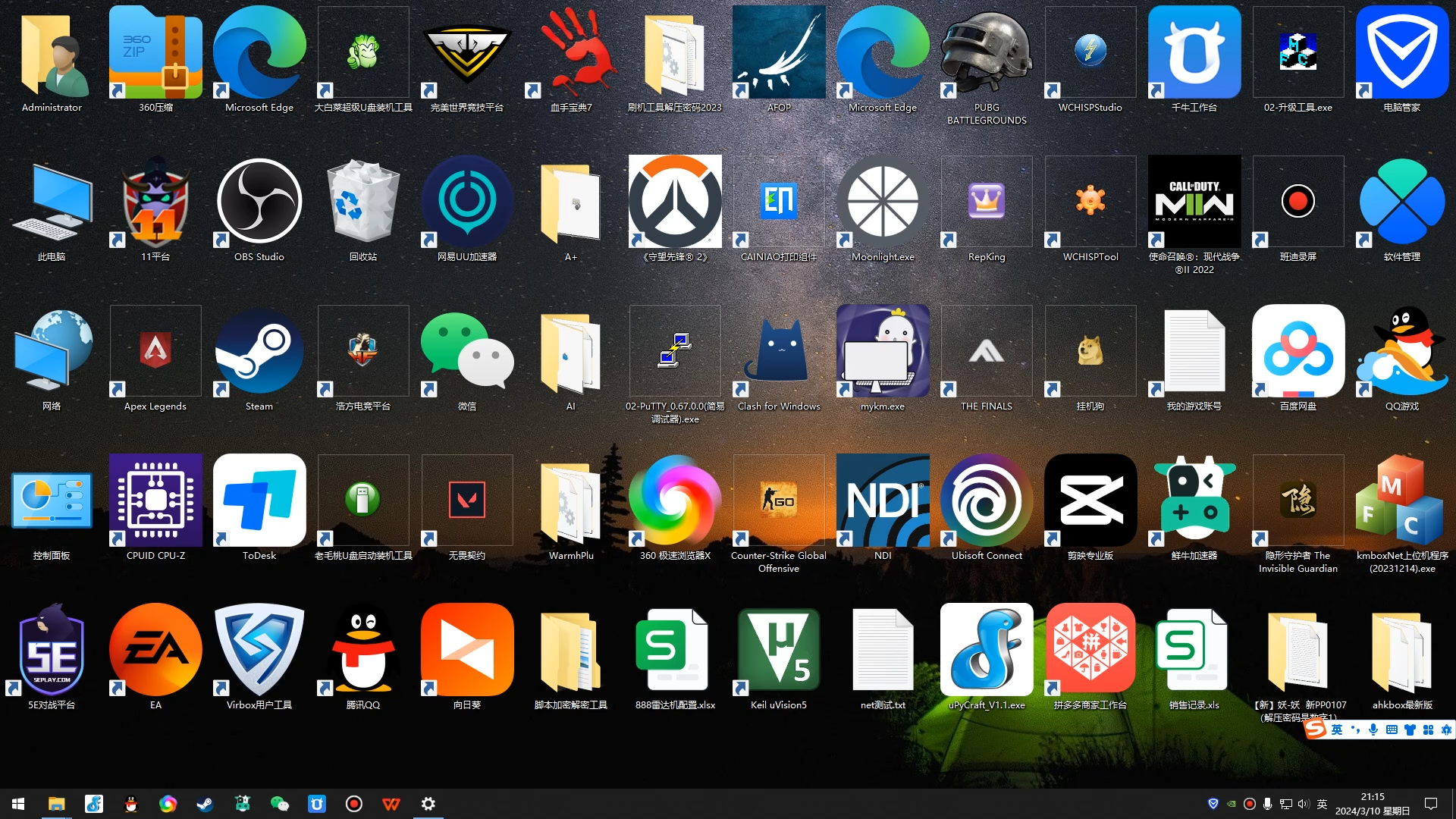This screenshot has height=819, width=1456.
Task: Open the notification center button
Action: [x=1431, y=804]
